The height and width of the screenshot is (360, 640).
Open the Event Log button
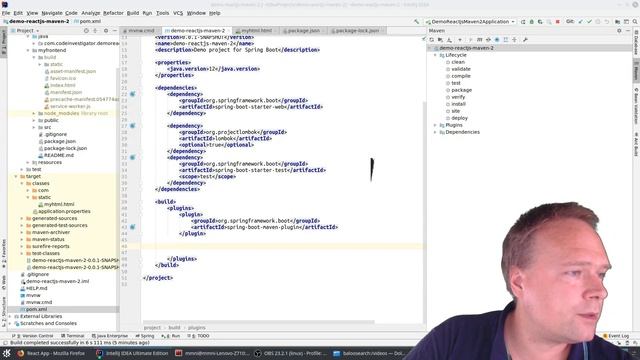[x=616, y=336]
